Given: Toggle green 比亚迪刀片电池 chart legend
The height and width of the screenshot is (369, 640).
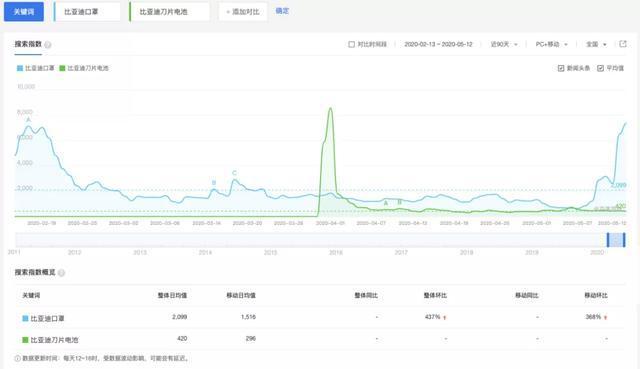Looking at the screenshot, I should click(84, 68).
